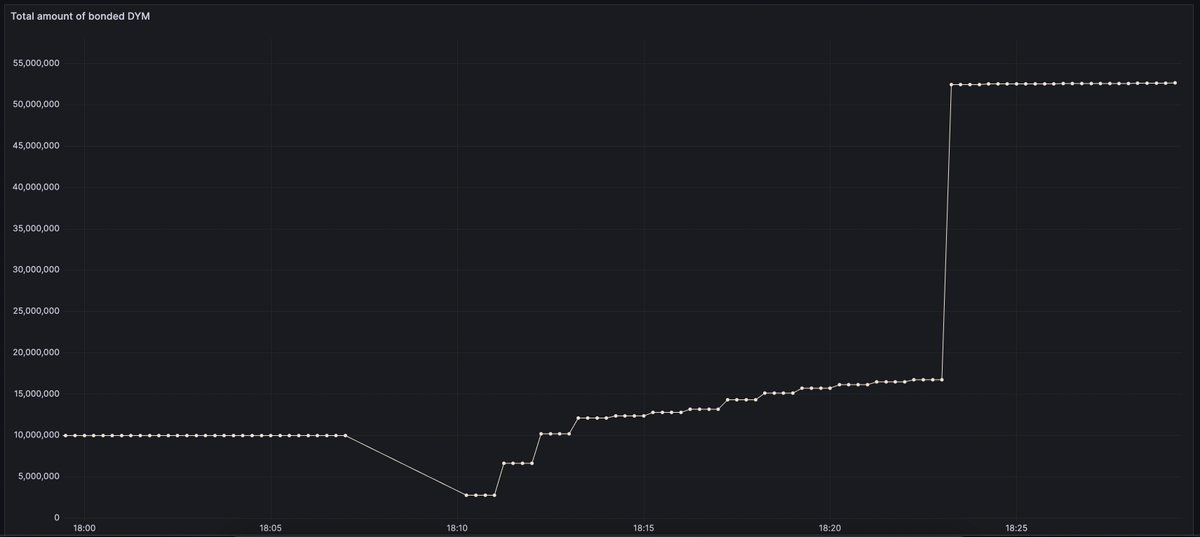Click the 20,000,000 y-axis label
This screenshot has width=1200, height=537.
pos(37,352)
